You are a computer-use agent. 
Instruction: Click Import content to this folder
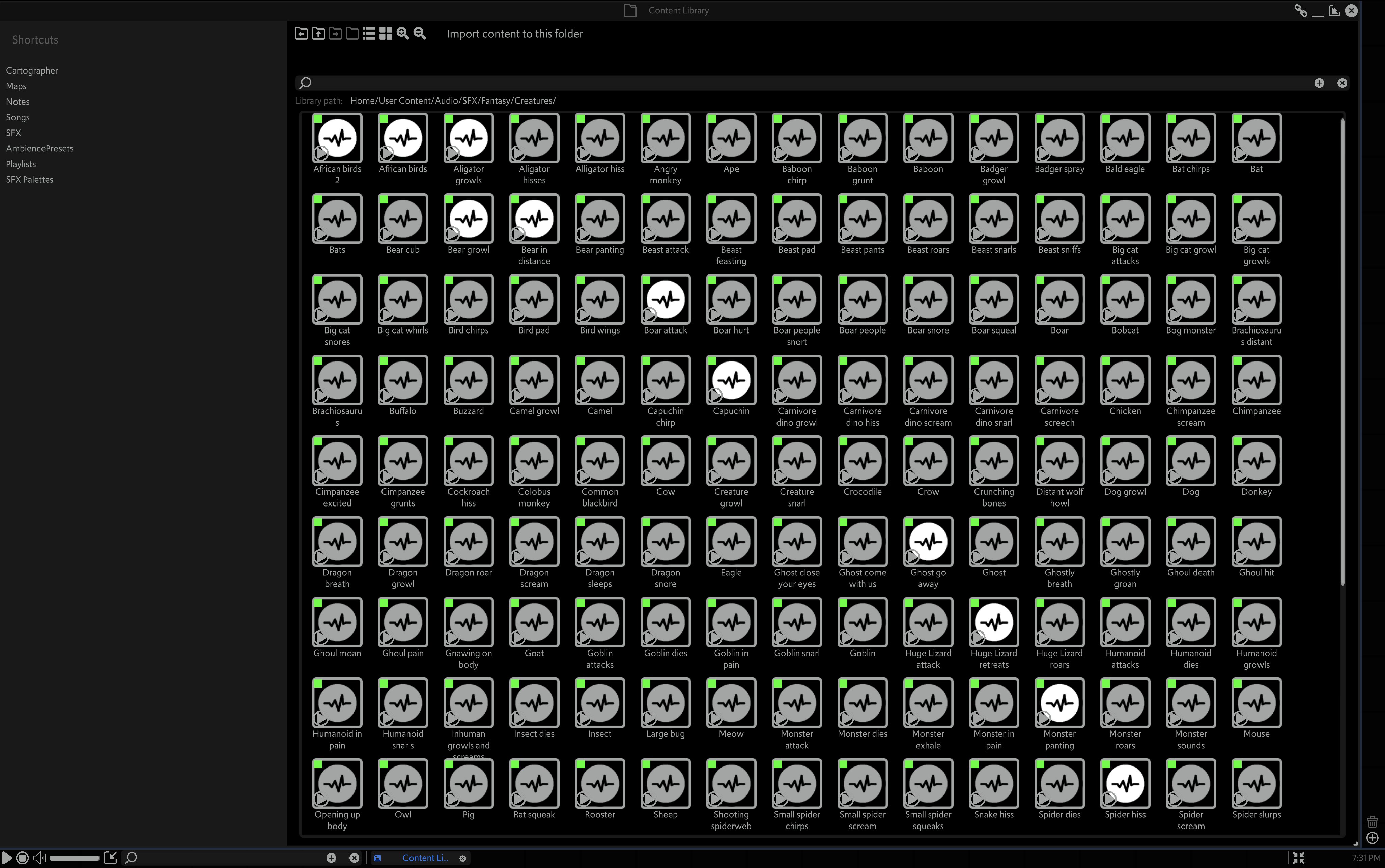514,34
